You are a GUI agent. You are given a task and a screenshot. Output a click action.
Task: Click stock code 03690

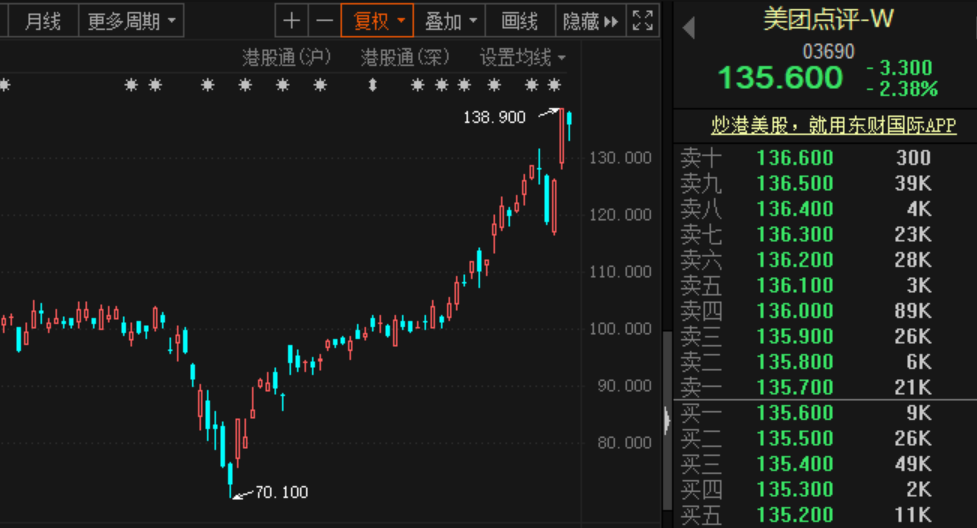coord(829,51)
